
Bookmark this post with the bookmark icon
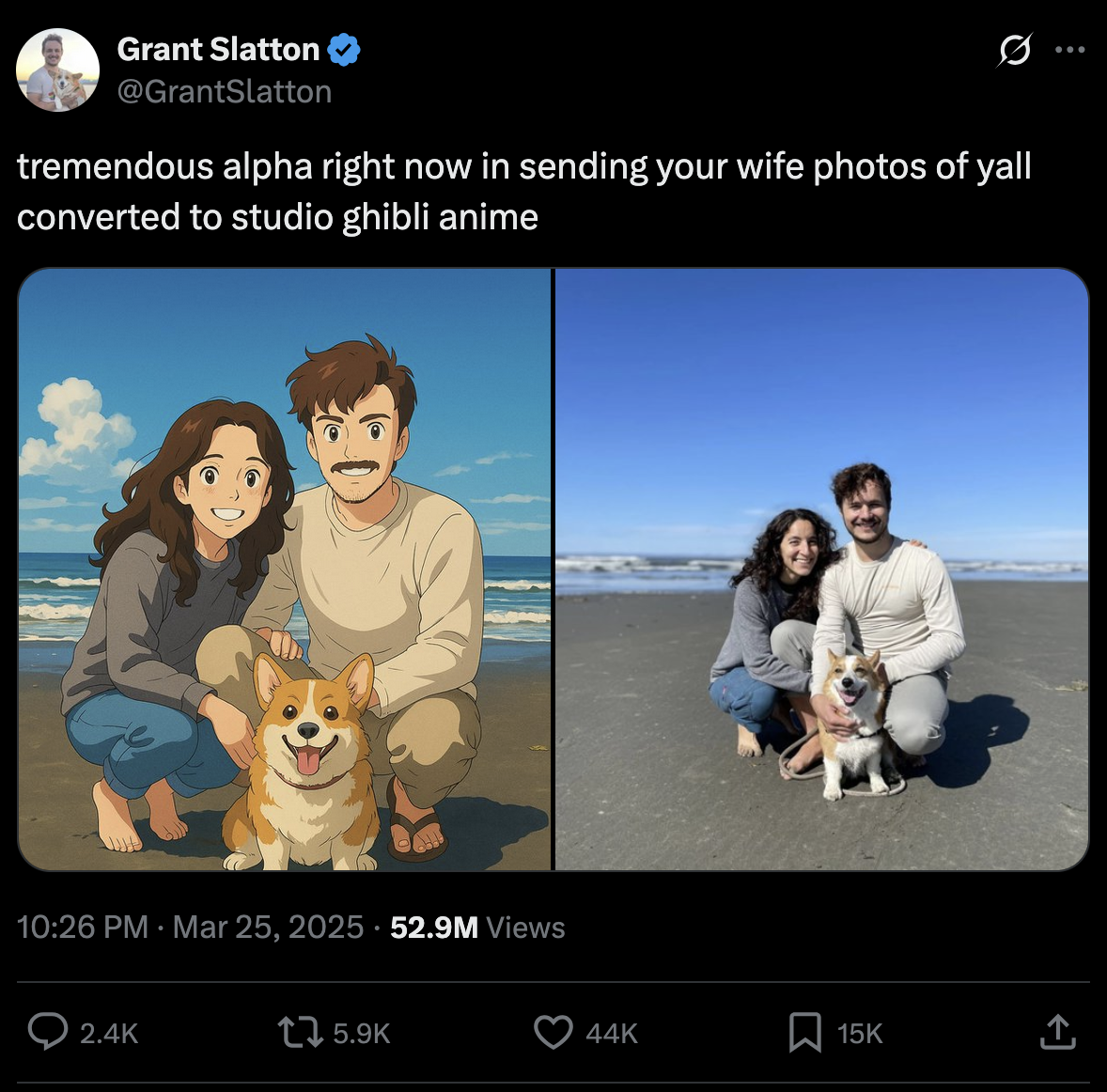(806, 1032)
